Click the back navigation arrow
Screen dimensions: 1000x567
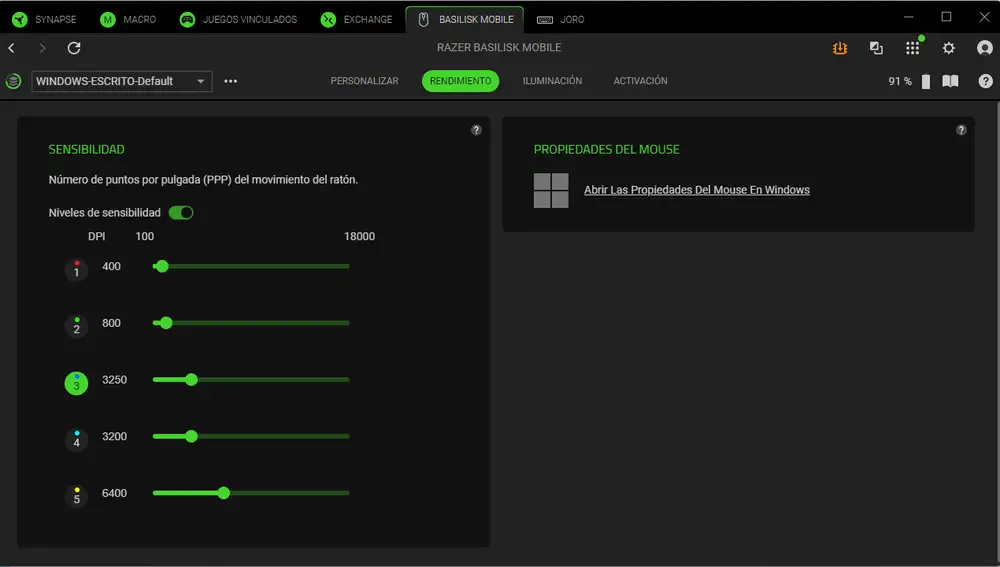coord(11,48)
